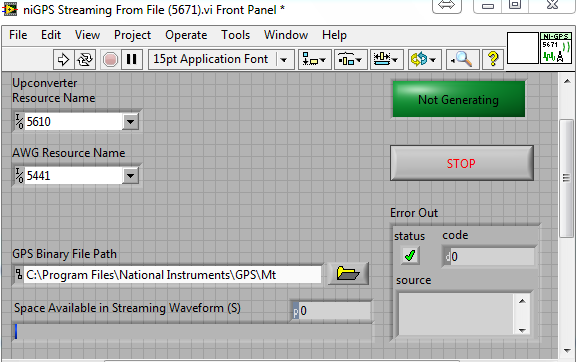Click the Upconverter 5610 resource field
Viewport: 576px width, 362px height.
[x=73, y=121]
